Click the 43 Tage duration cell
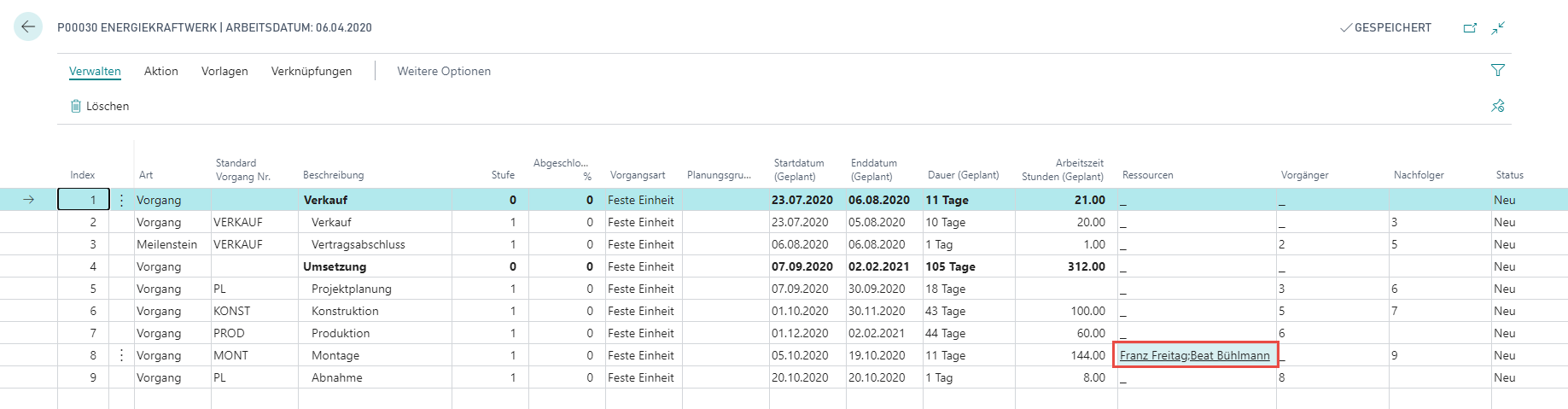 click(x=969, y=311)
